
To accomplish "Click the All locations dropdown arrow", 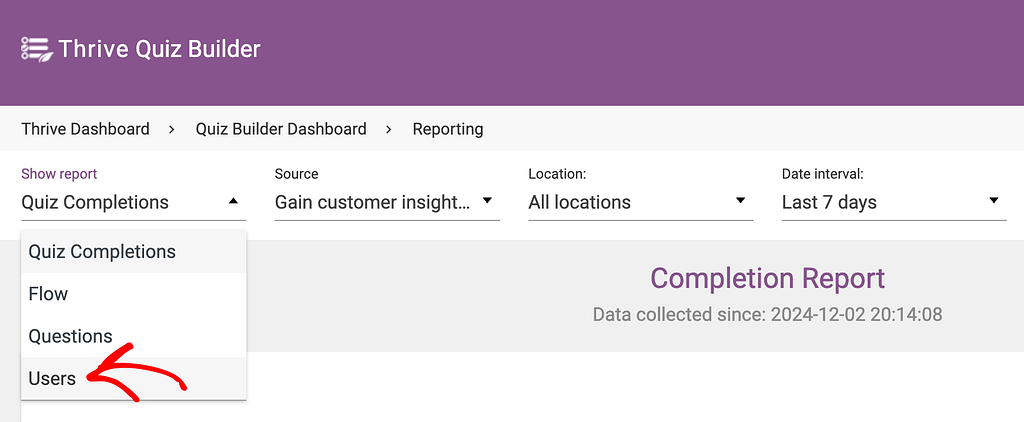I will coord(741,201).
